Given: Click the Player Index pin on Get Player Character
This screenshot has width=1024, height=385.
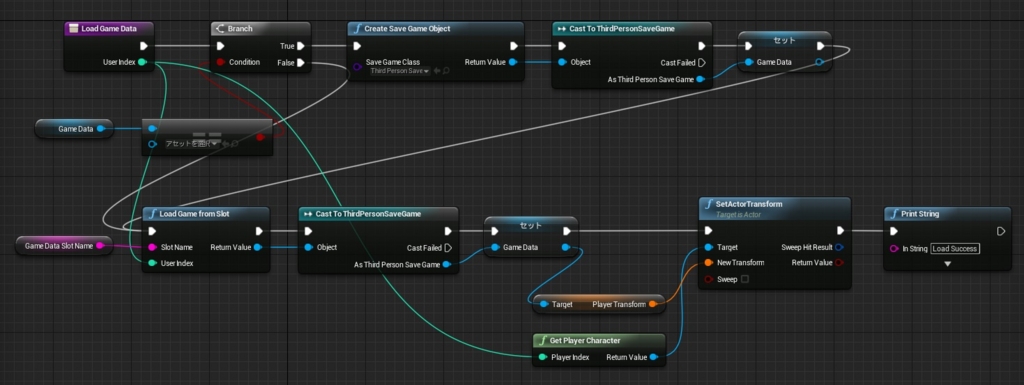Looking at the screenshot, I should 543,357.
